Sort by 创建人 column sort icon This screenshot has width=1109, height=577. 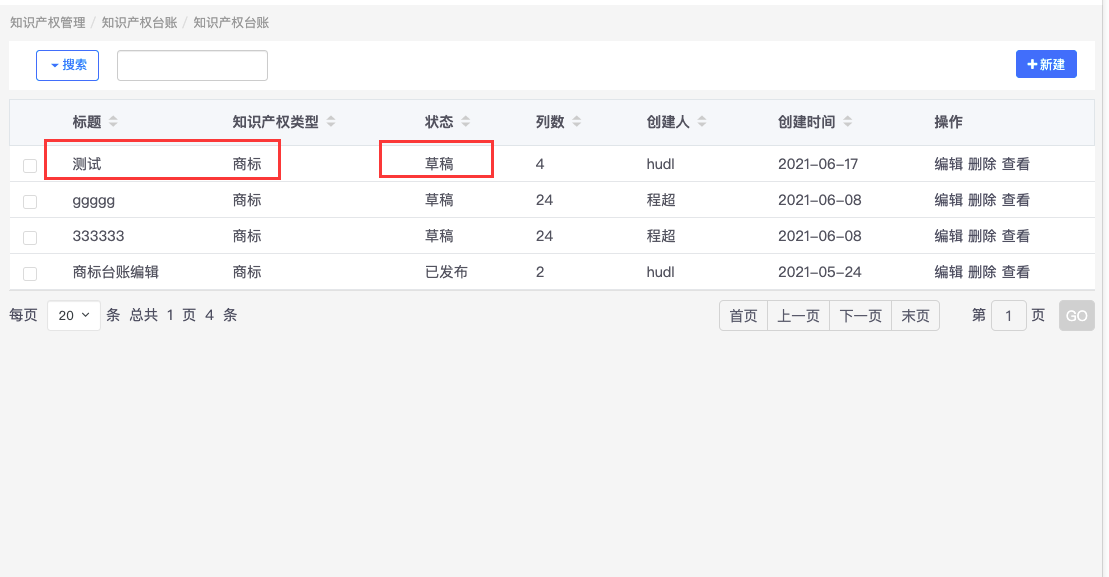coord(702,122)
